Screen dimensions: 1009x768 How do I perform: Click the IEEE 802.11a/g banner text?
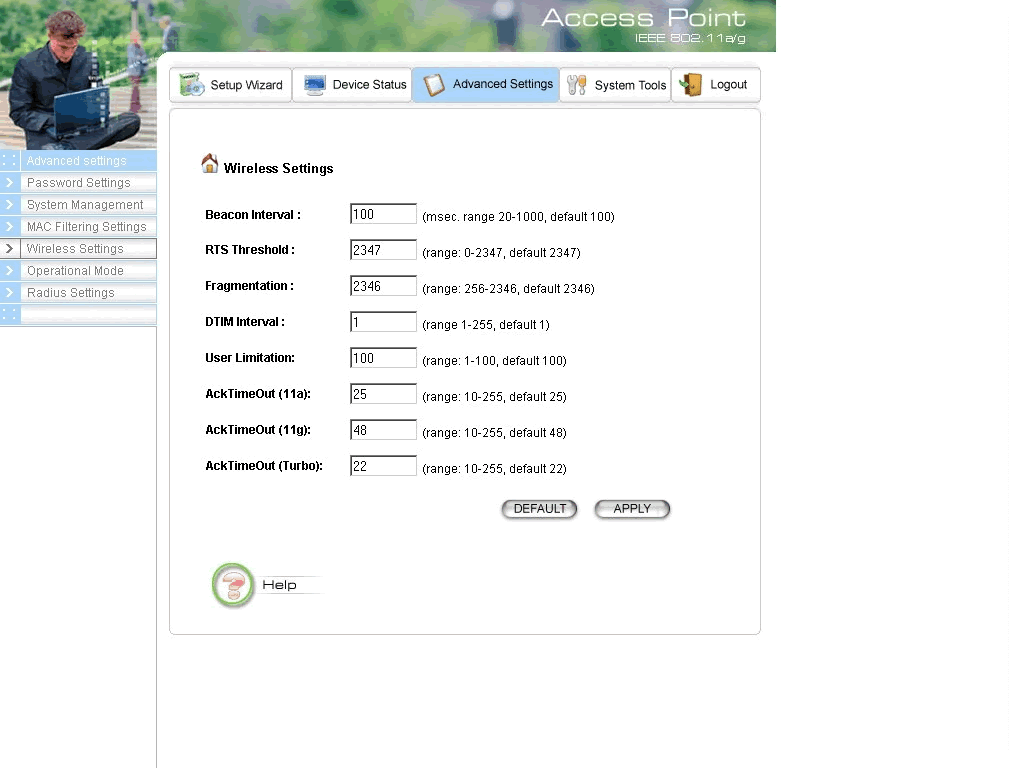[x=690, y=39]
